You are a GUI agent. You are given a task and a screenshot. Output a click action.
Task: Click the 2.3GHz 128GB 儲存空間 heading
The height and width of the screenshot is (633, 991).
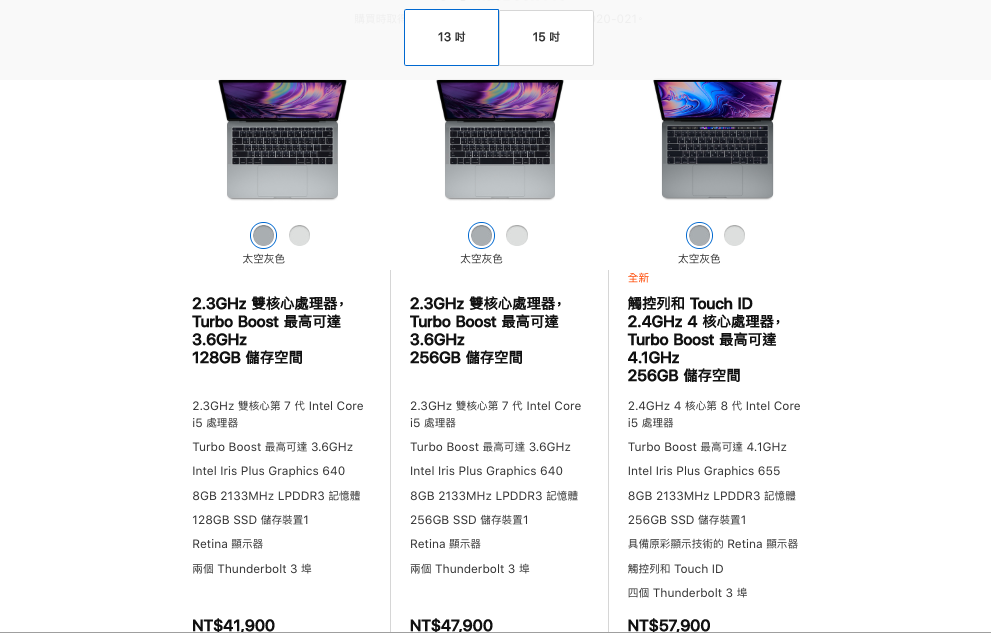(x=269, y=330)
